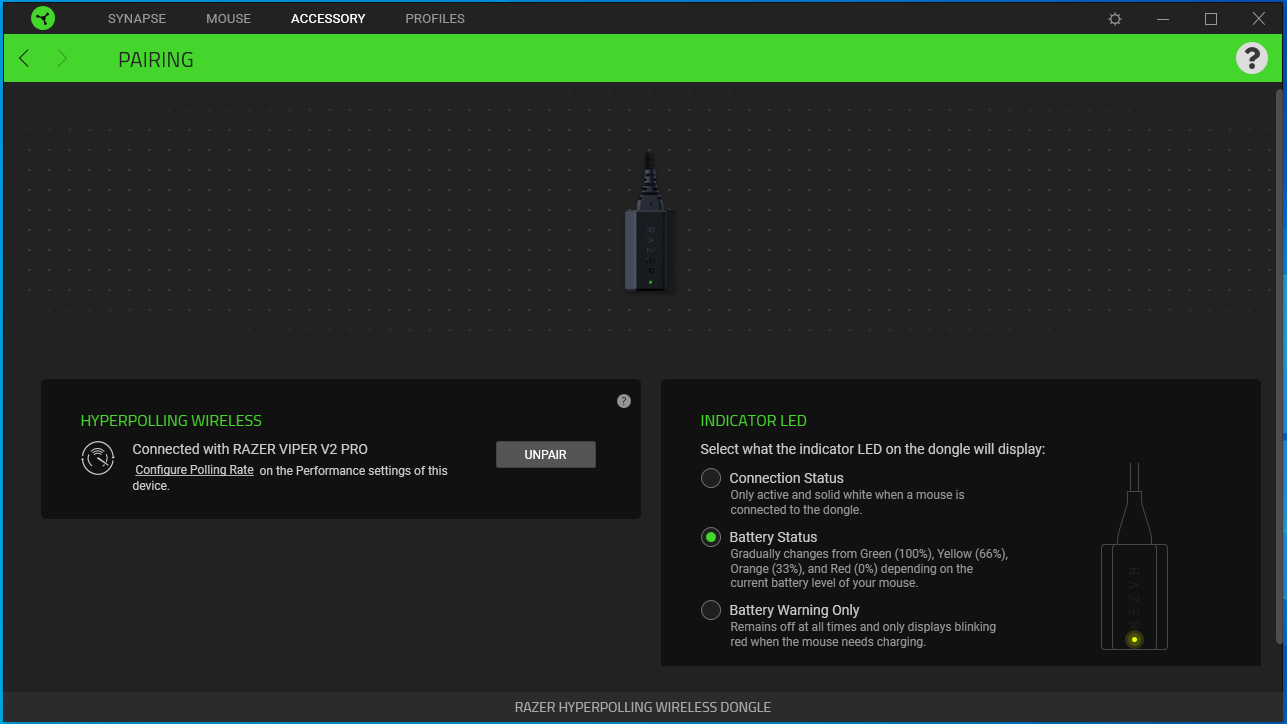Image resolution: width=1287 pixels, height=724 pixels.
Task: Enable Battery Warning Only mode
Action: click(x=710, y=610)
